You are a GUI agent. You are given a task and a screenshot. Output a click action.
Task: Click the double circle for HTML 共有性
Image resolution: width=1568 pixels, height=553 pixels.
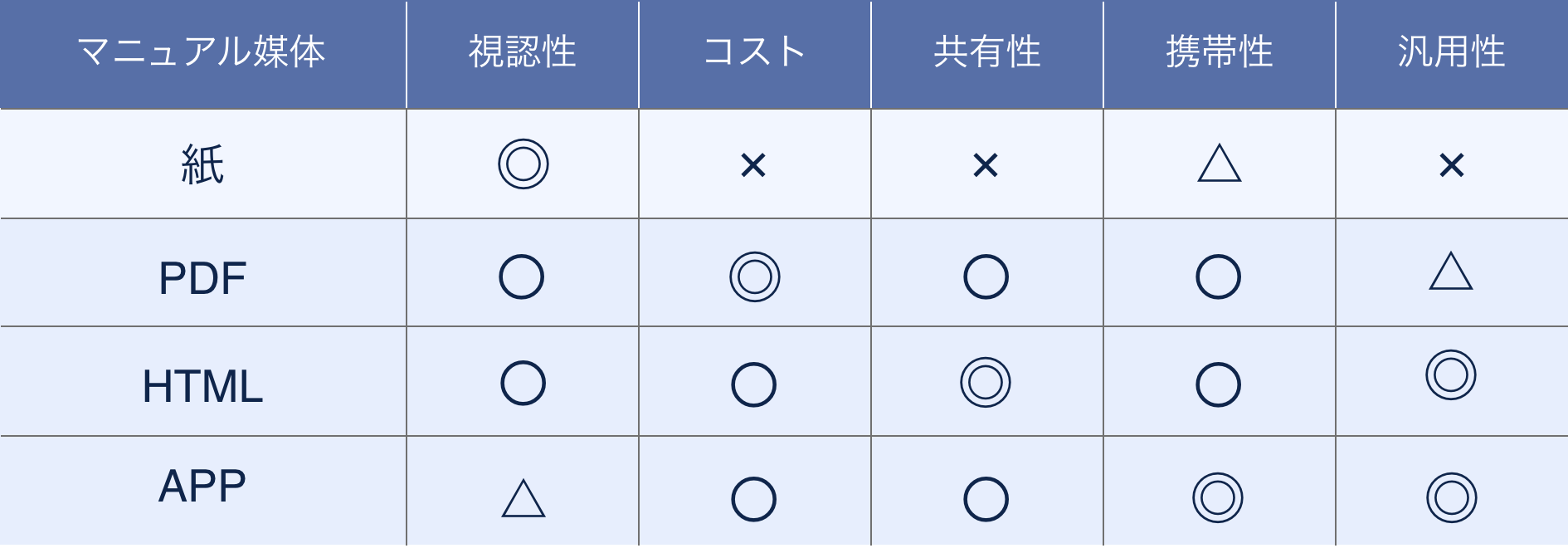pos(985,382)
